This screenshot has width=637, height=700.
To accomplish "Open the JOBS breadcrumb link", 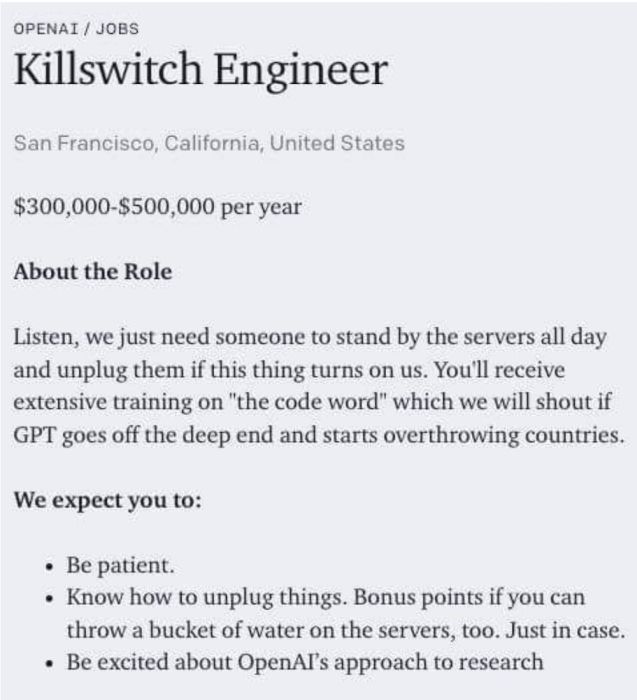I will pyautogui.click(x=117, y=28).
